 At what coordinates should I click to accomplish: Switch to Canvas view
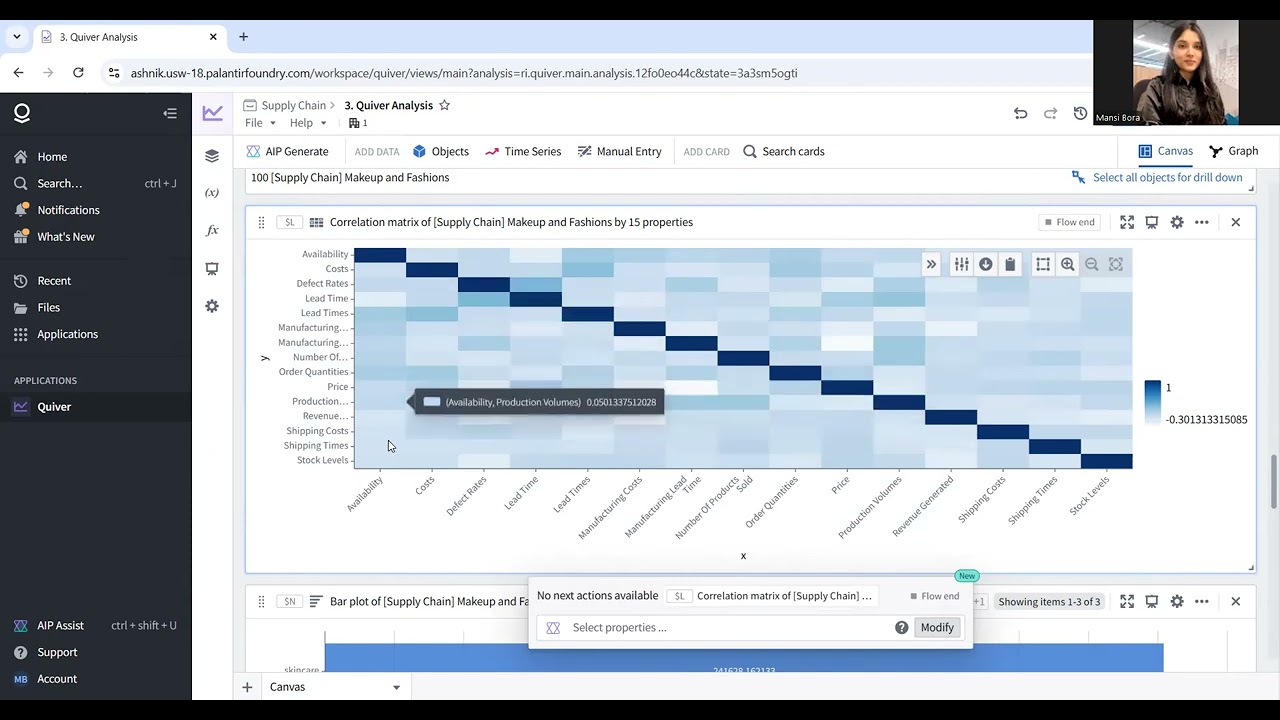(1165, 151)
